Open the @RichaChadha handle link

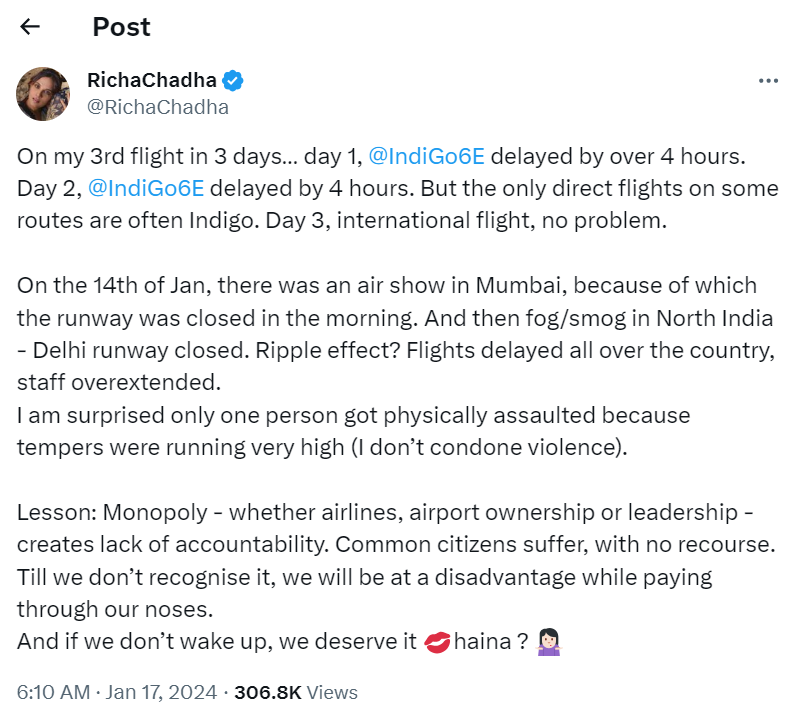tap(158, 107)
